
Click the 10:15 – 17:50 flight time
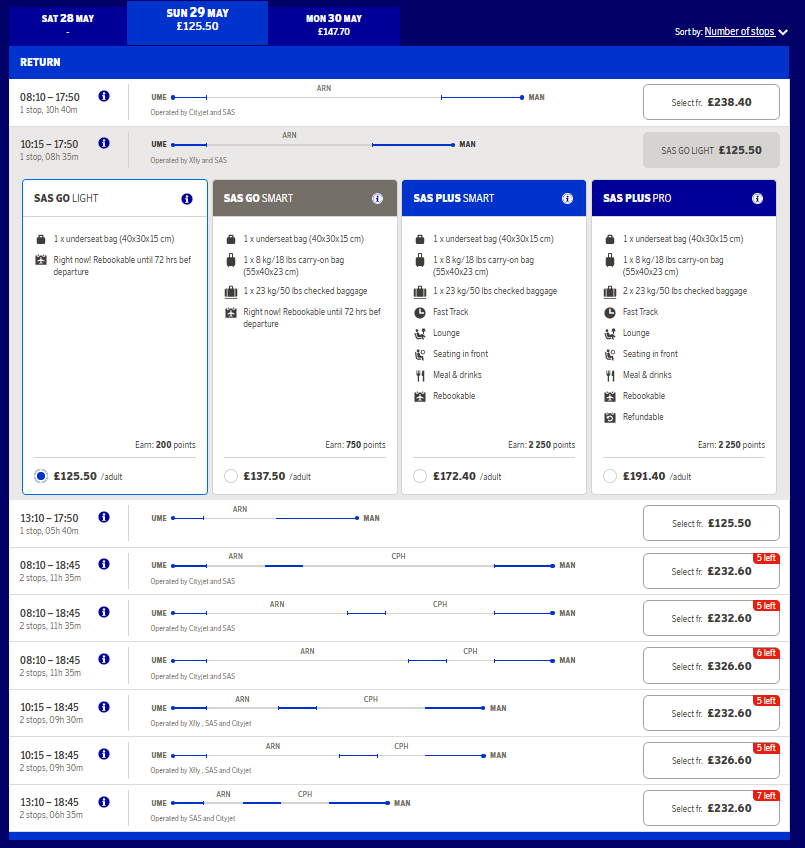pyautogui.click(x=49, y=144)
